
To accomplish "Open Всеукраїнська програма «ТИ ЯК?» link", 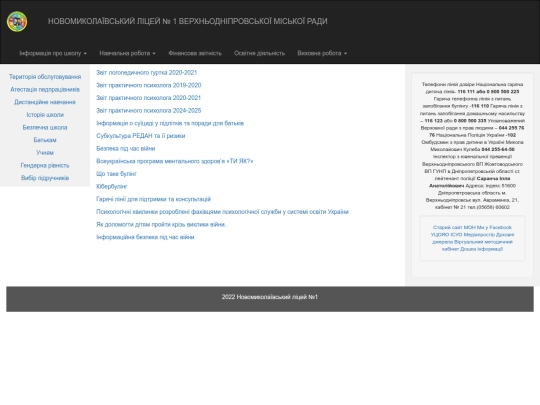I will (x=175, y=161).
